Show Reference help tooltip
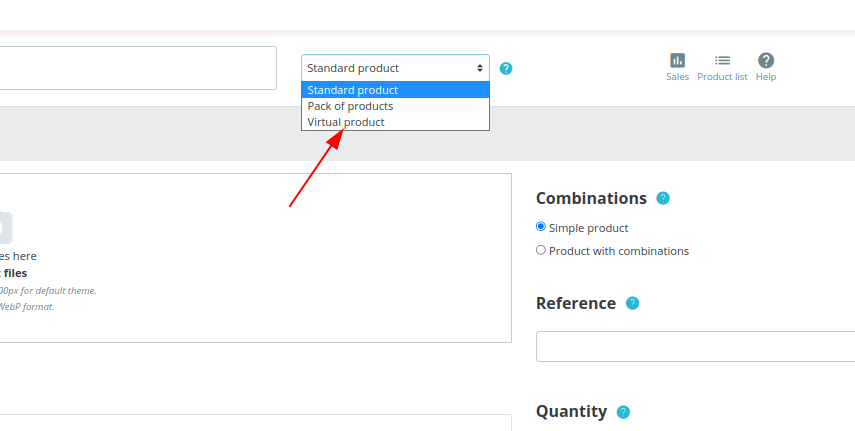The image size is (855, 431). tap(632, 303)
